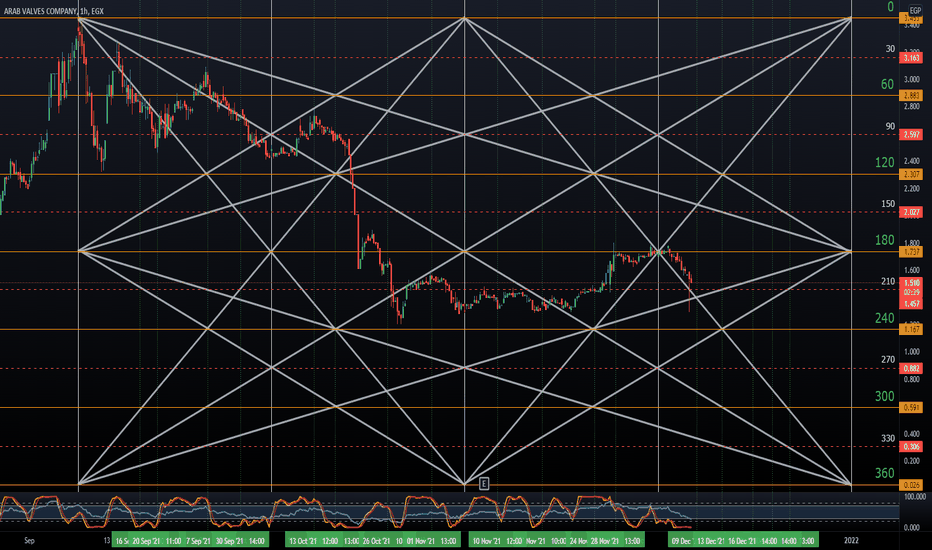Click the 26 Oct '21 date label
932x550 pixels.
376,541
